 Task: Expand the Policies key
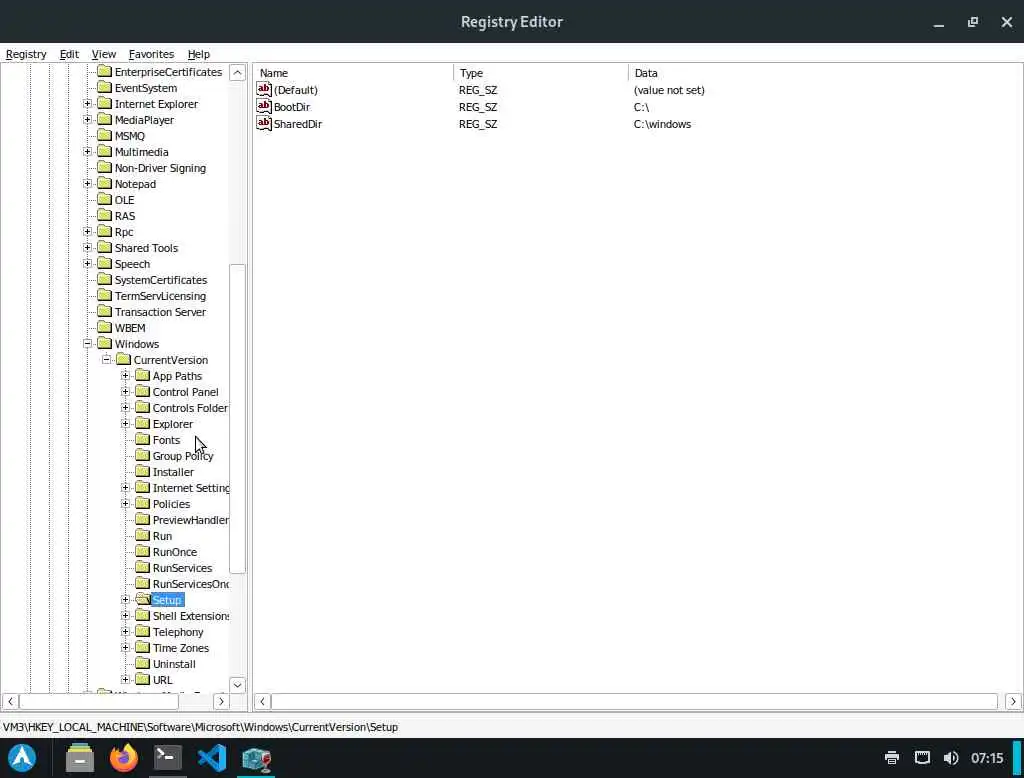pos(125,504)
